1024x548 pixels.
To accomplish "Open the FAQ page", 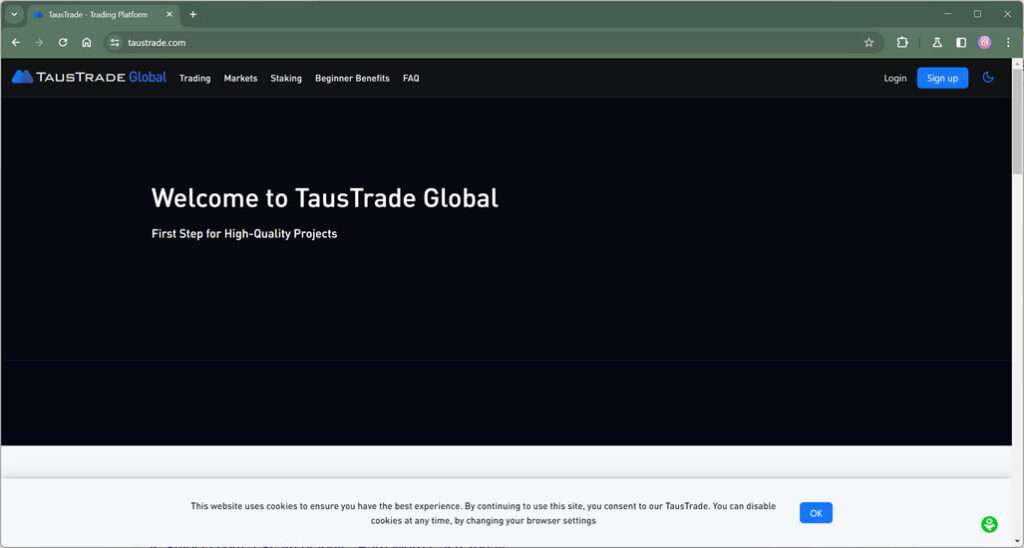I will 411,78.
